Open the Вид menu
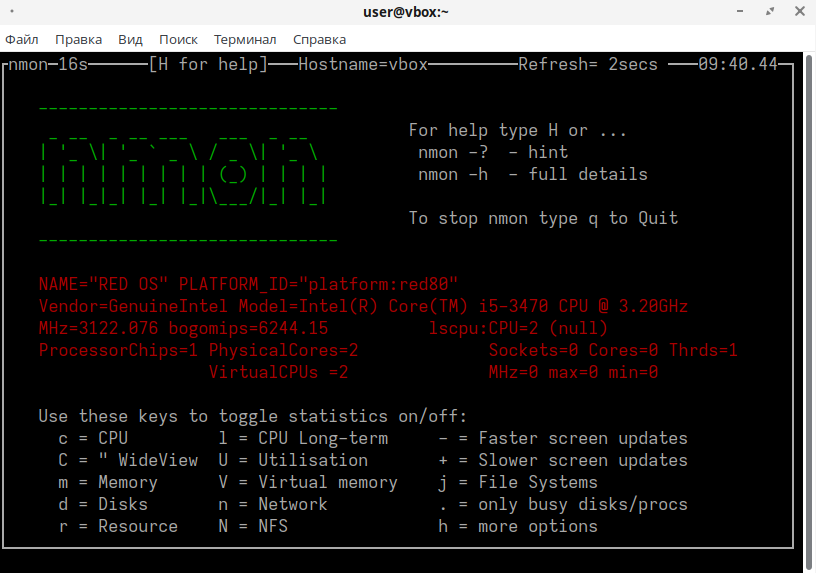Viewport: 816px width, 573px height. (x=130, y=40)
